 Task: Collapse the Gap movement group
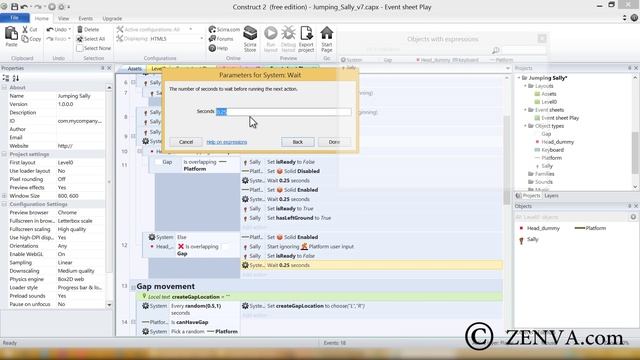[133, 287]
